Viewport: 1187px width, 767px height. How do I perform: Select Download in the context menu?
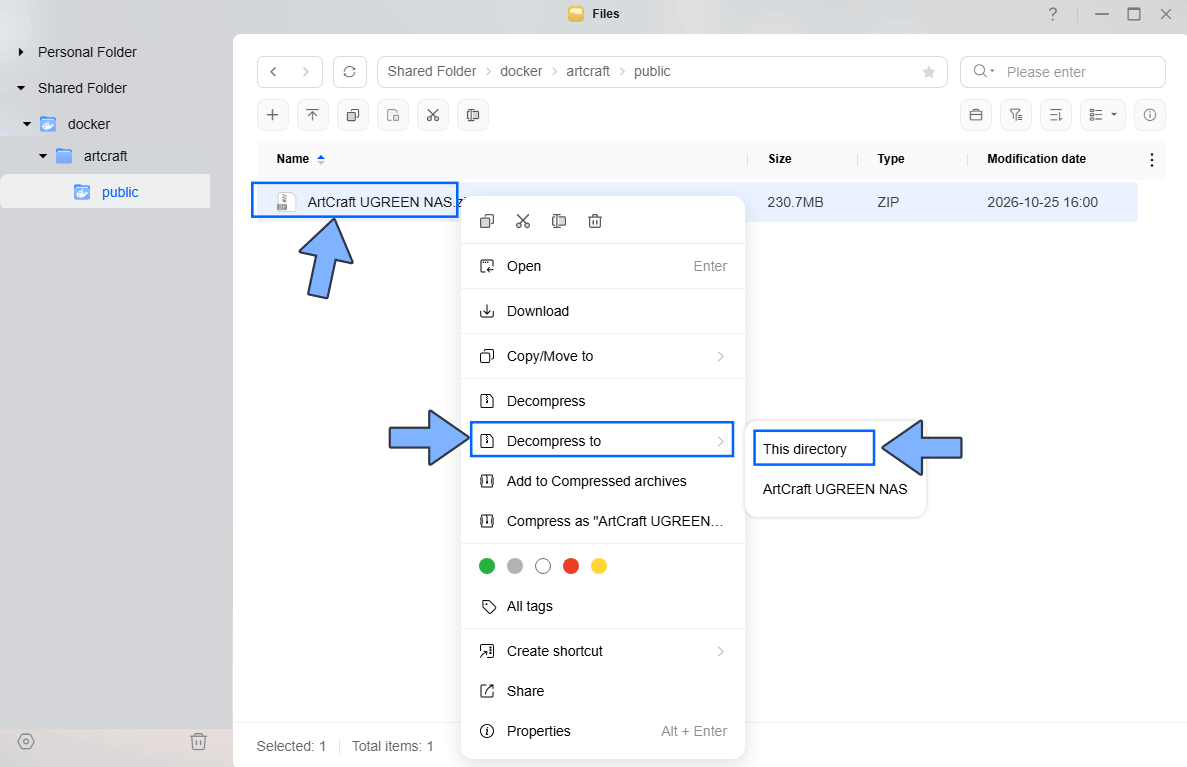(603, 311)
